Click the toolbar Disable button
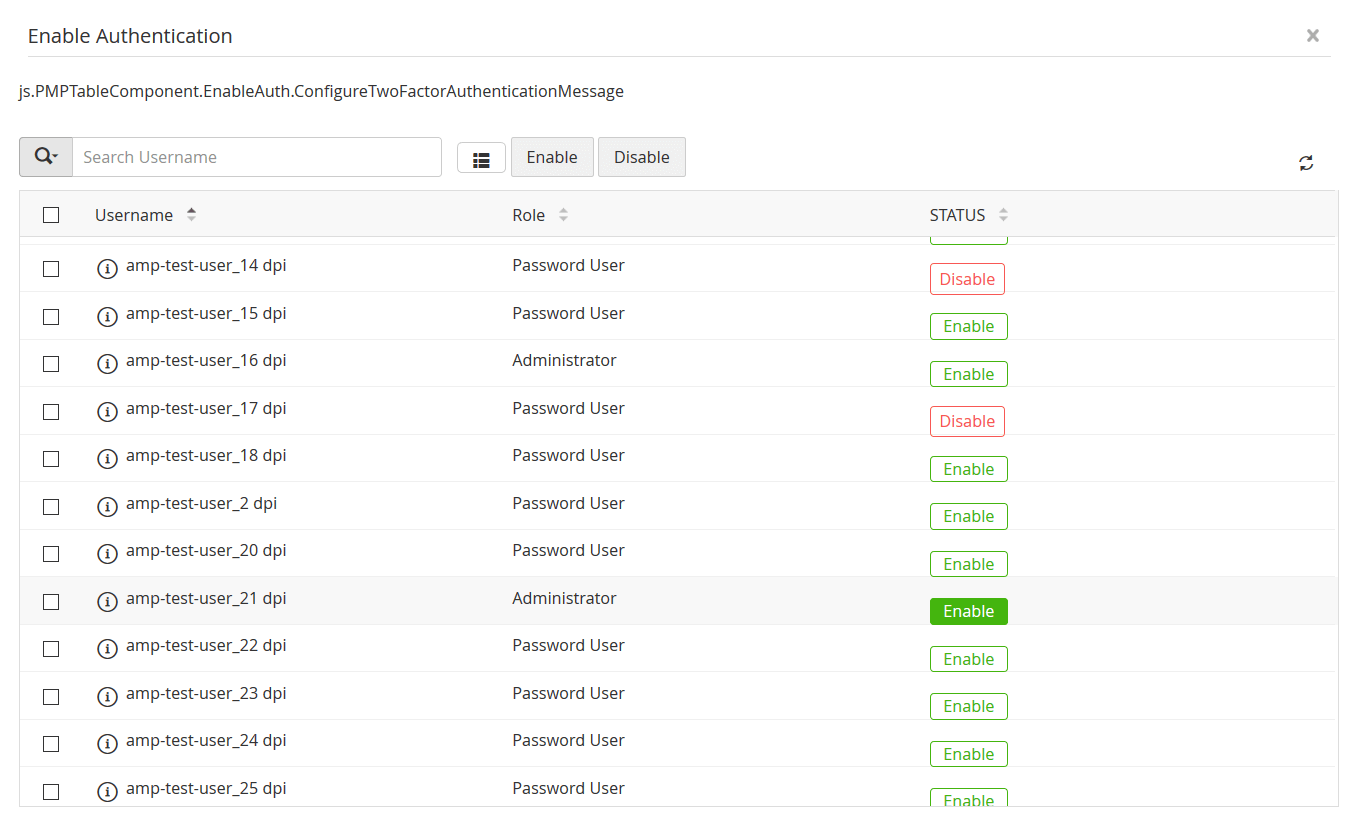 coord(641,157)
